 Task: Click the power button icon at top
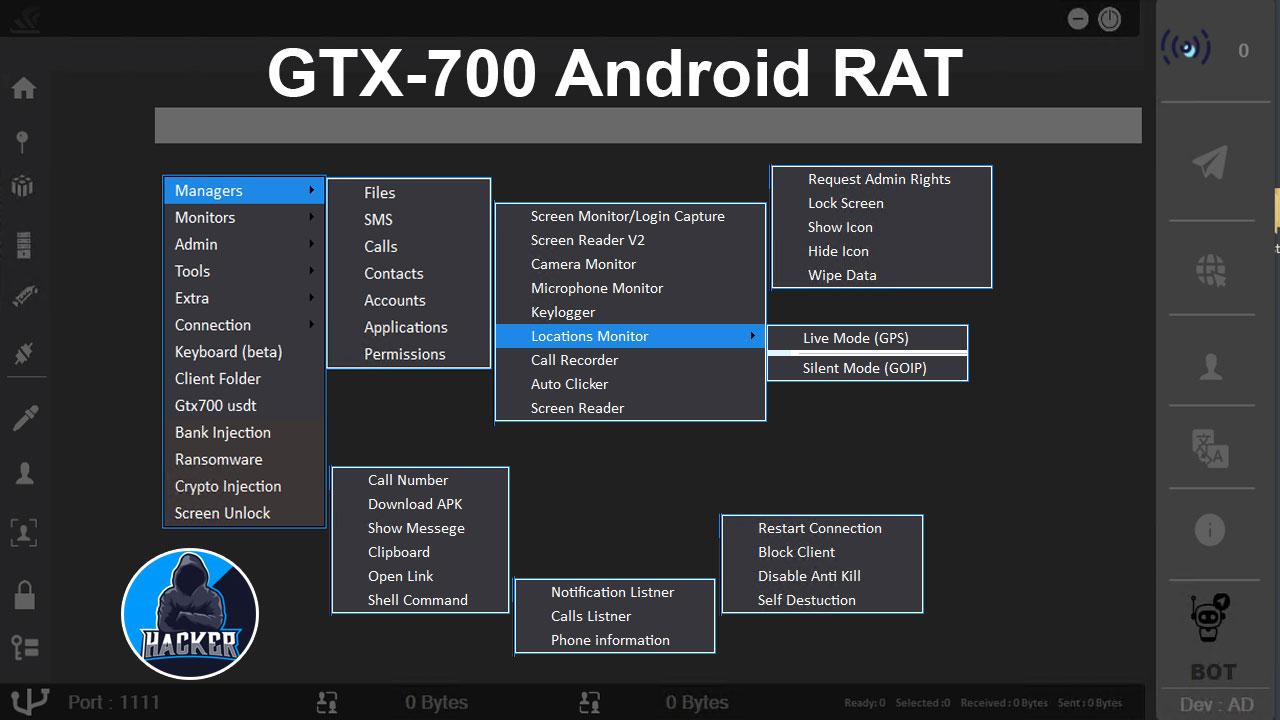coord(1109,19)
